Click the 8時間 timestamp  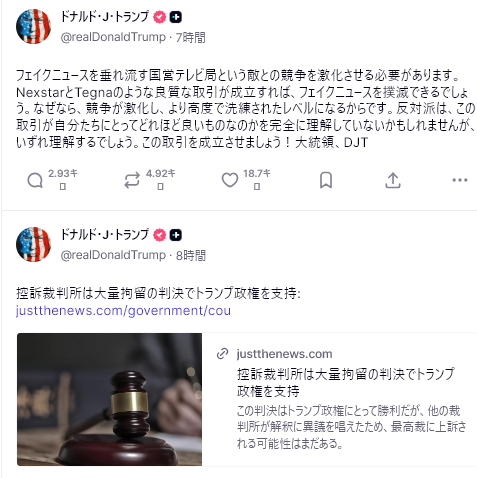191,255
